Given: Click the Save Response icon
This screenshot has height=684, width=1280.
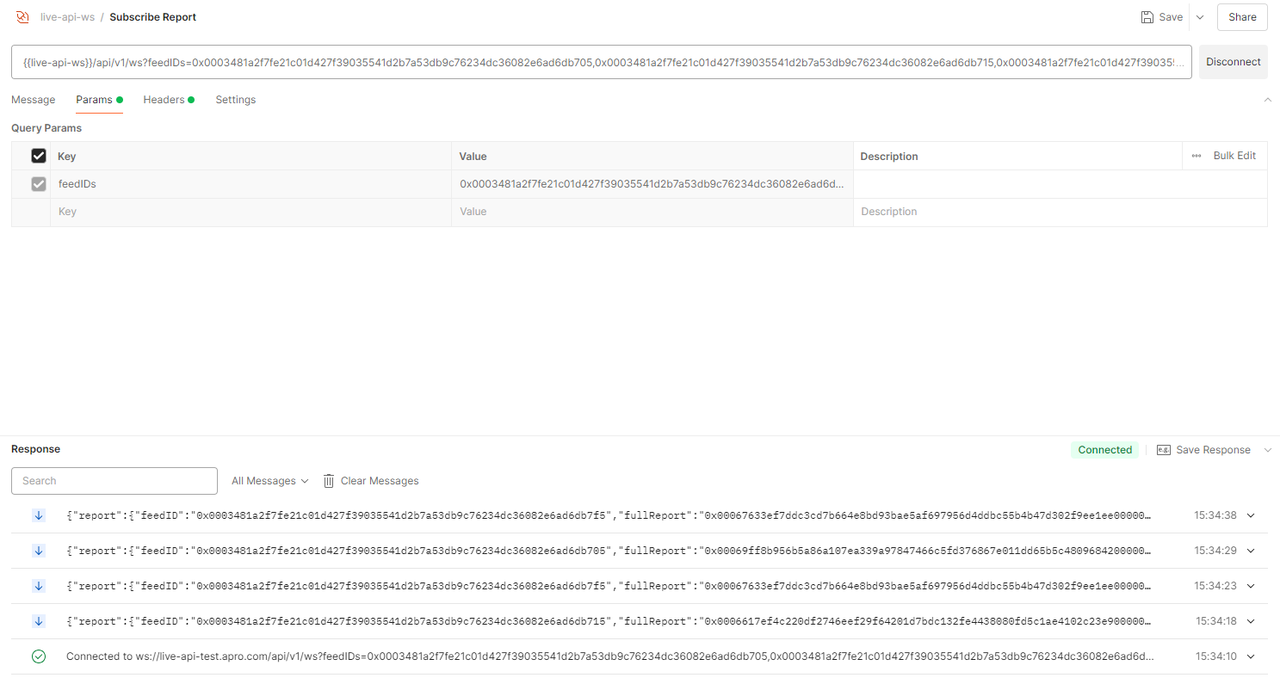Looking at the screenshot, I should click(1163, 450).
